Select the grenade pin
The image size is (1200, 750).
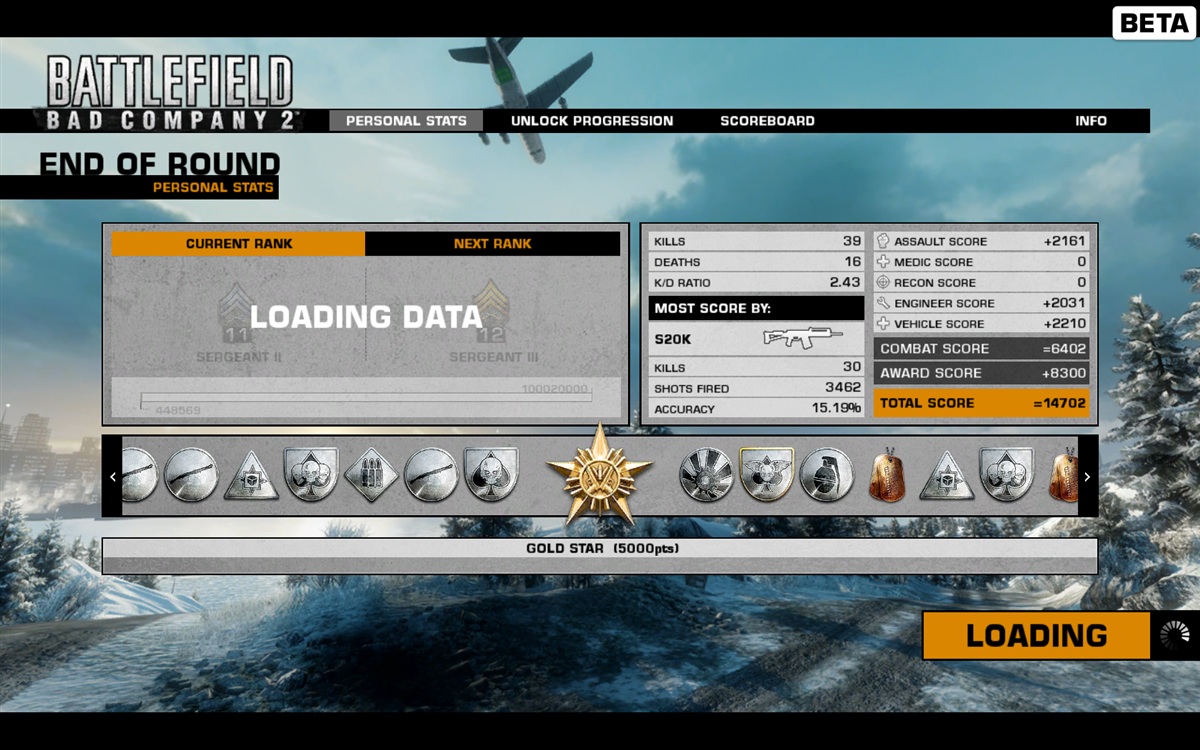tap(827, 475)
